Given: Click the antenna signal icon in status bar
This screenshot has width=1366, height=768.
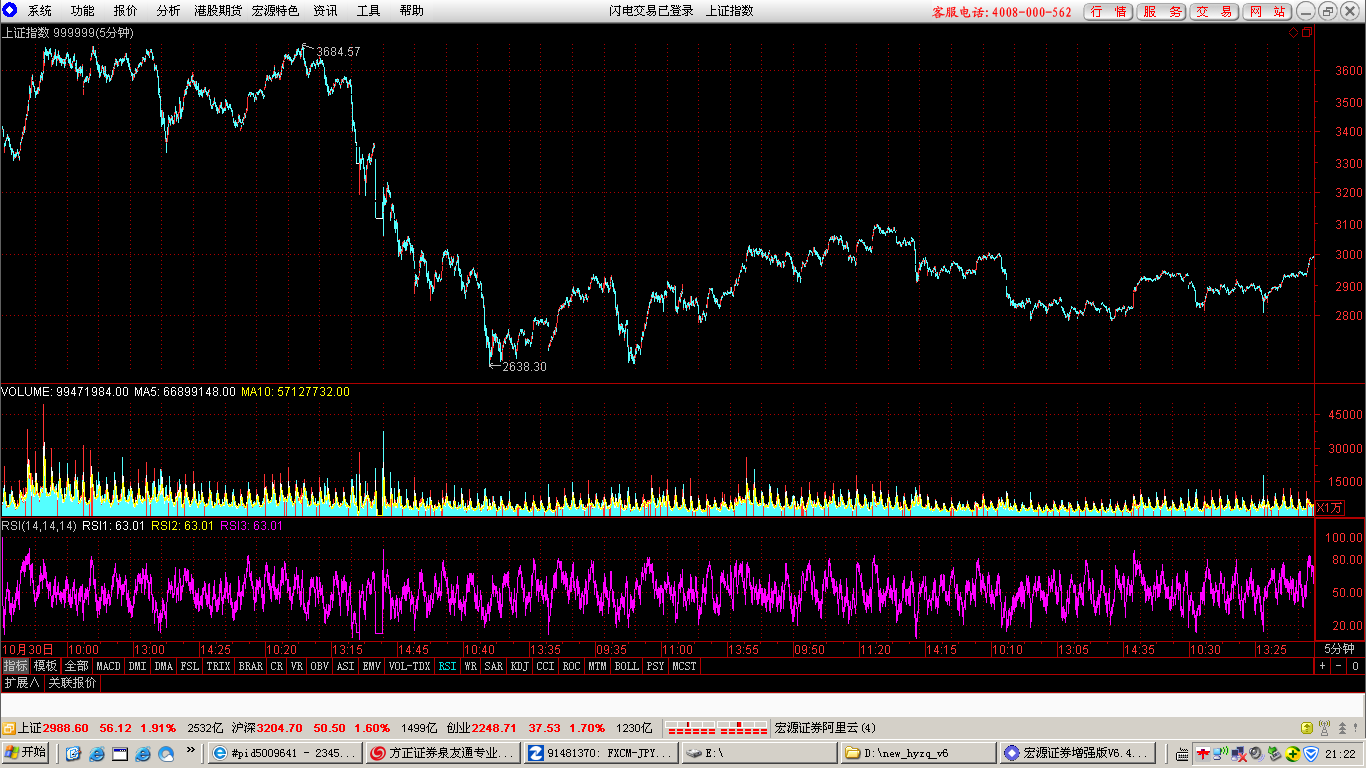Looking at the screenshot, I should click(x=1325, y=728).
